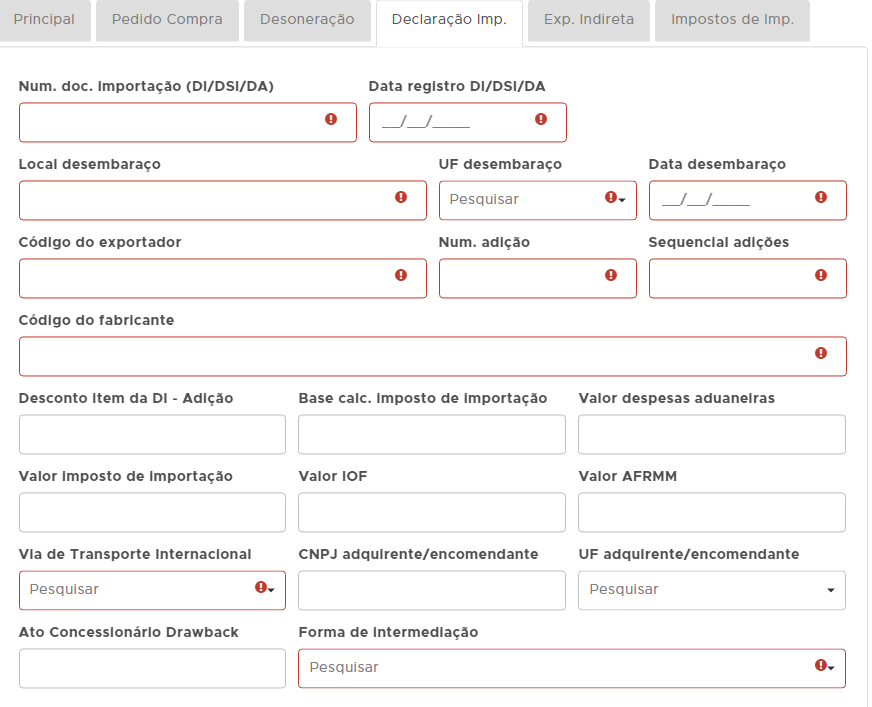872x707 pixels.
Task: Click warning icon in Data registro DI/DSI/DA
Action: [x=541, y=119]
